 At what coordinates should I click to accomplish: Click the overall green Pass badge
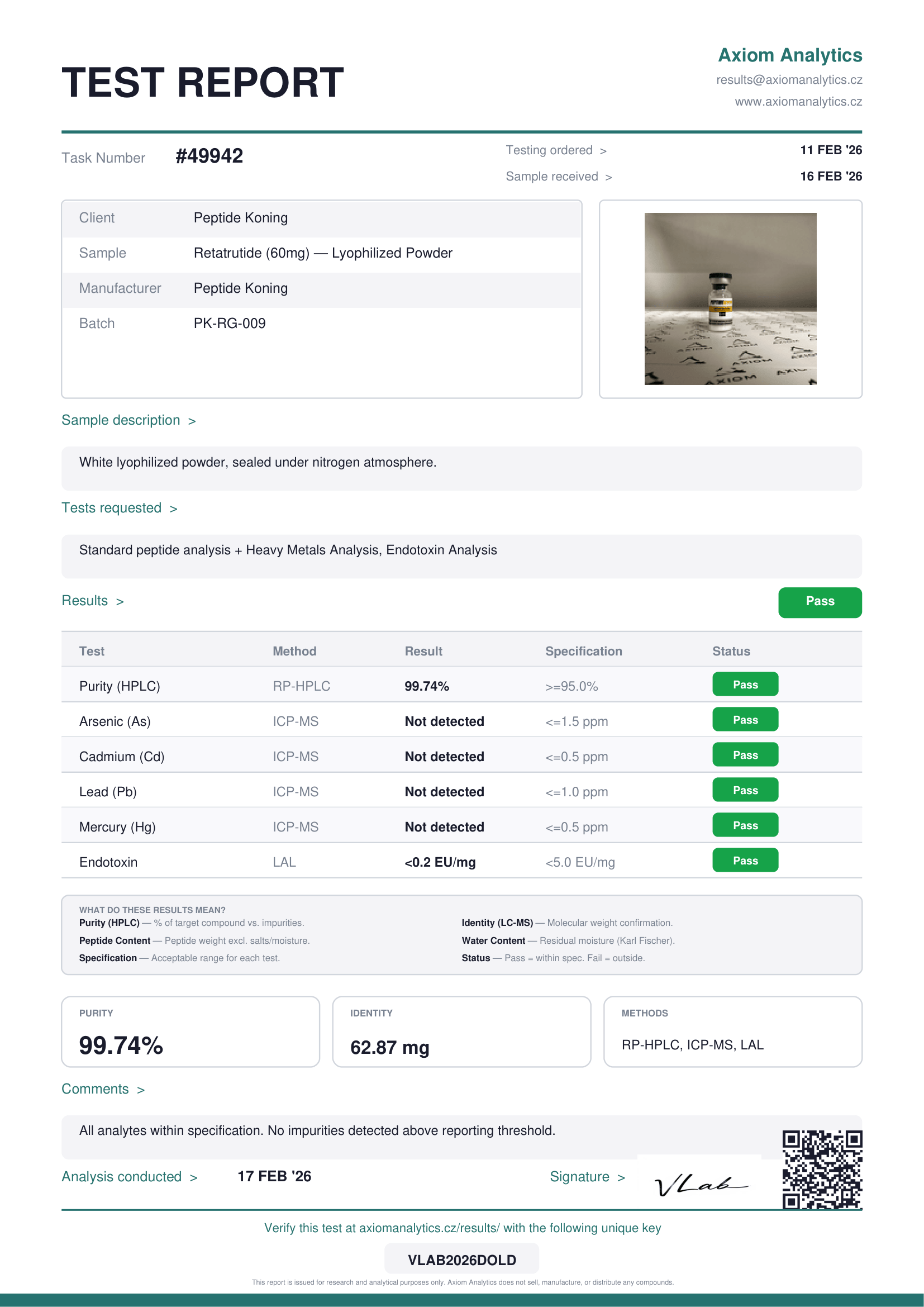820,602
